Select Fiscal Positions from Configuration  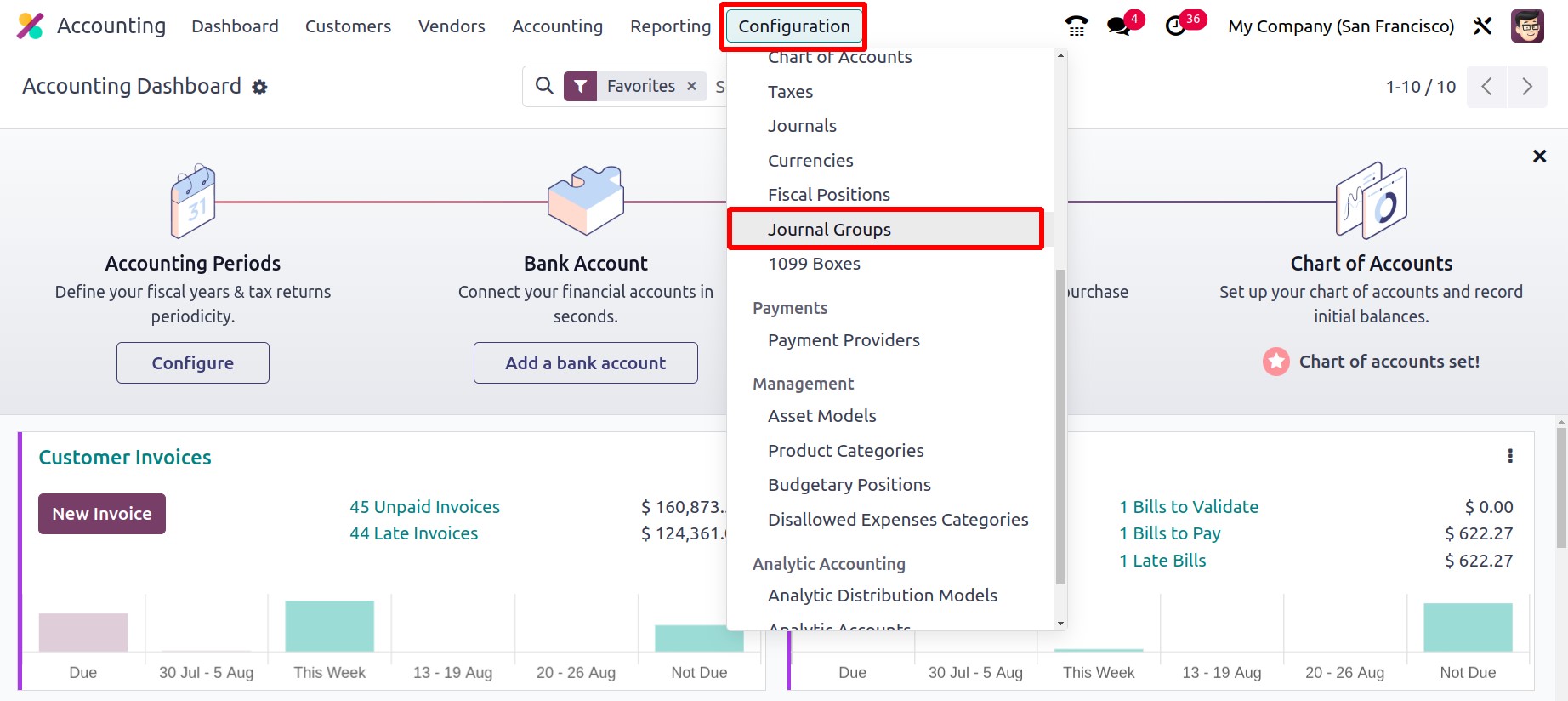[x=829, y=195]
